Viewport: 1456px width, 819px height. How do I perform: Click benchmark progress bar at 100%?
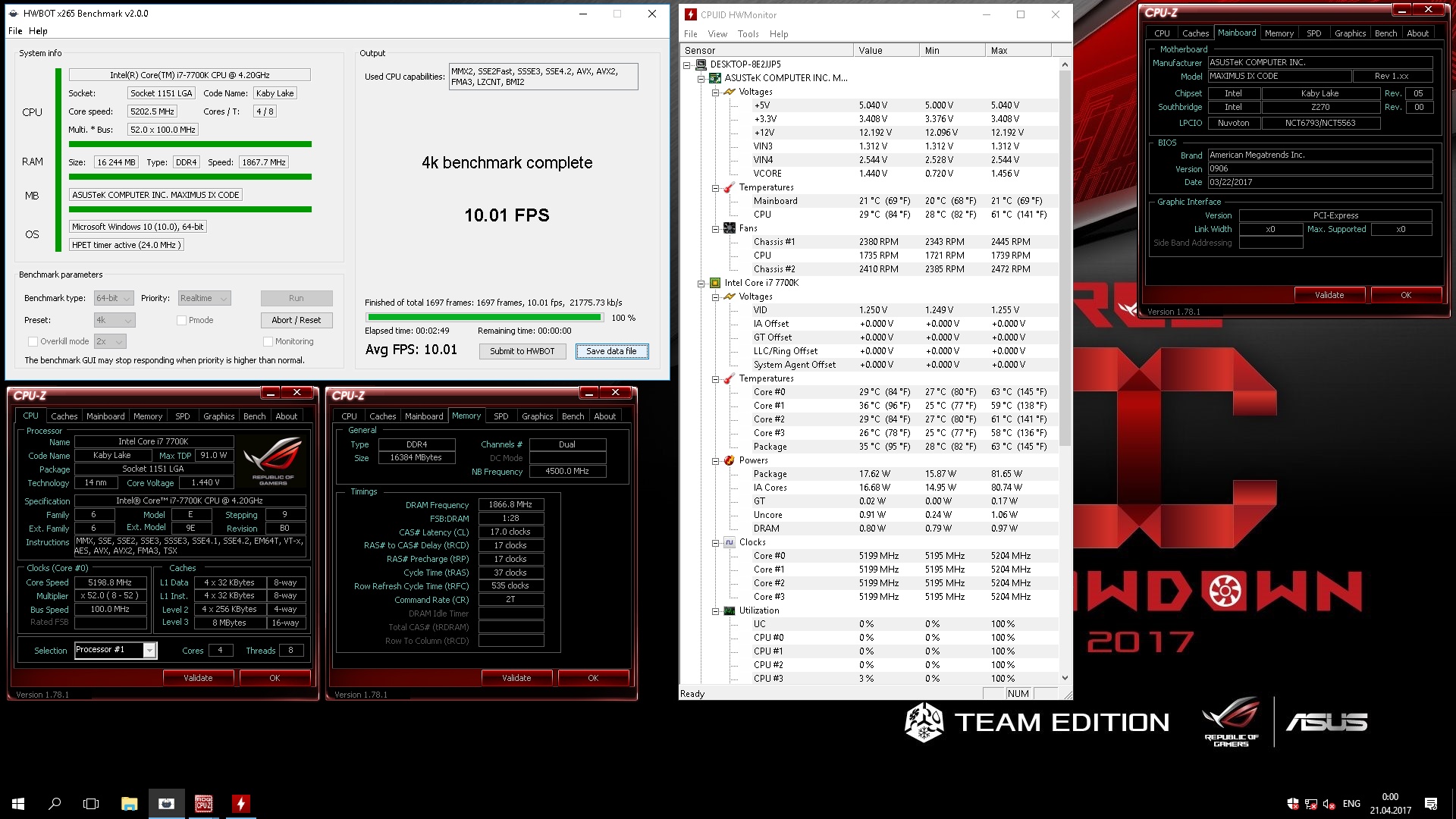[484, 318]
